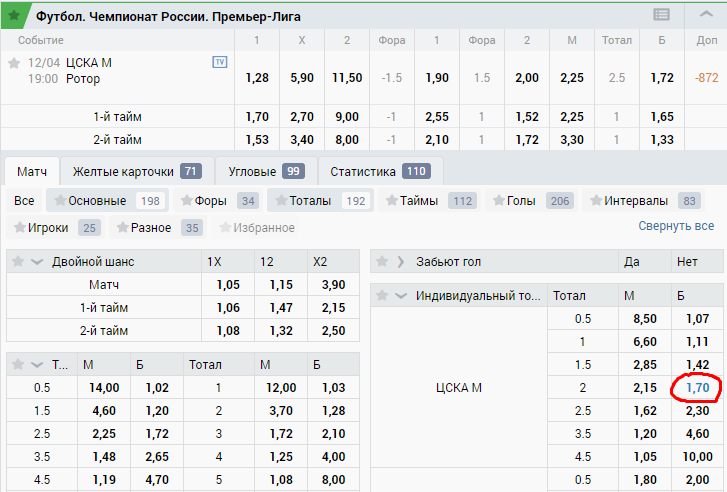Select the 1,28 odds for ЦСКА М win
The image size is (727, 492).
pos(257,78)
